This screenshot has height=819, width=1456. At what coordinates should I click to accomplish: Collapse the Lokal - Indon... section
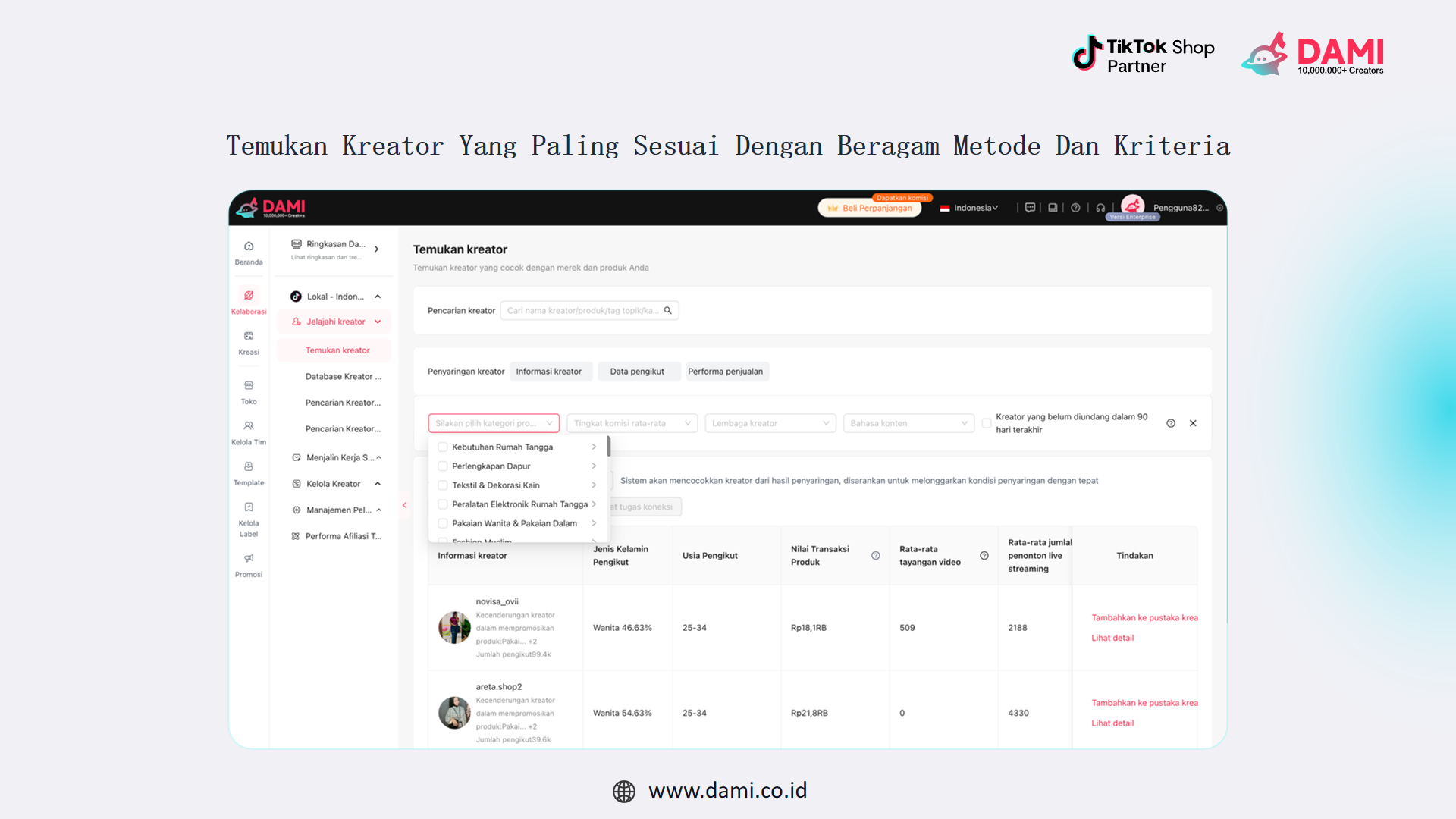tap(378, 297)
